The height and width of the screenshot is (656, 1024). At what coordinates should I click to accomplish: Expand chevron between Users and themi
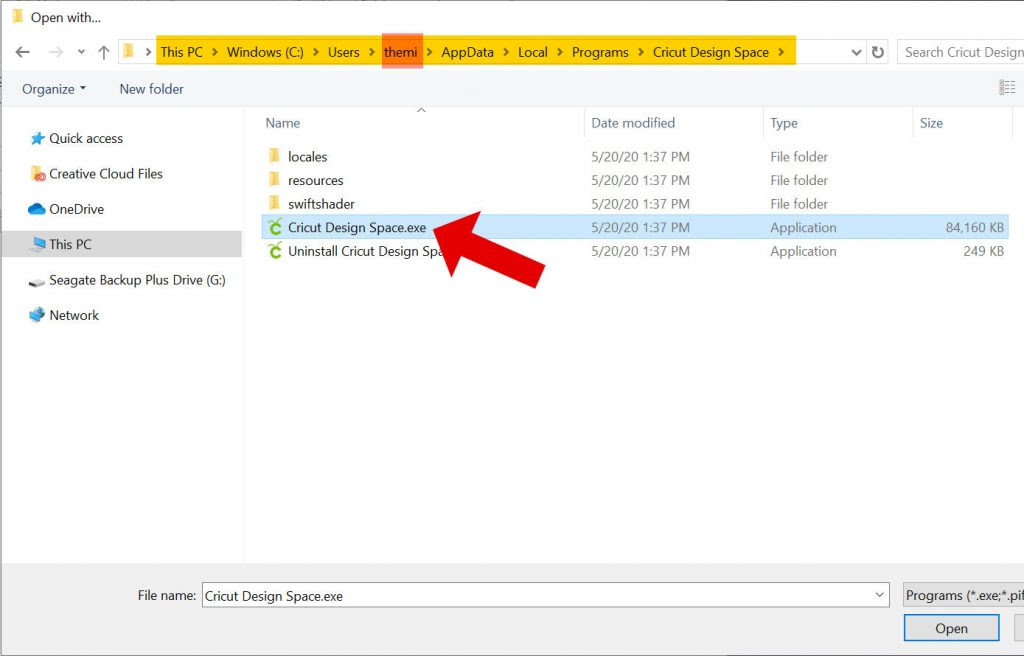pos(372,52)
